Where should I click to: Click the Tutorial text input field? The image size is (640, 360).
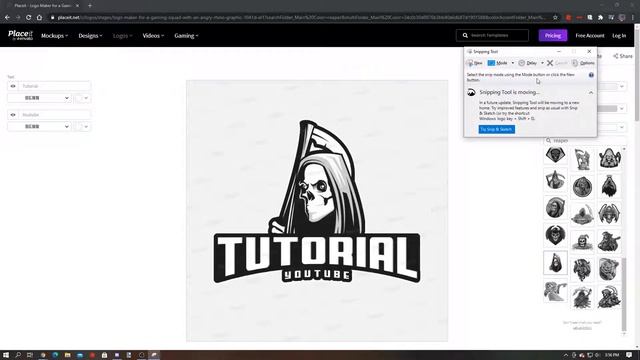[x=54, y=86]
